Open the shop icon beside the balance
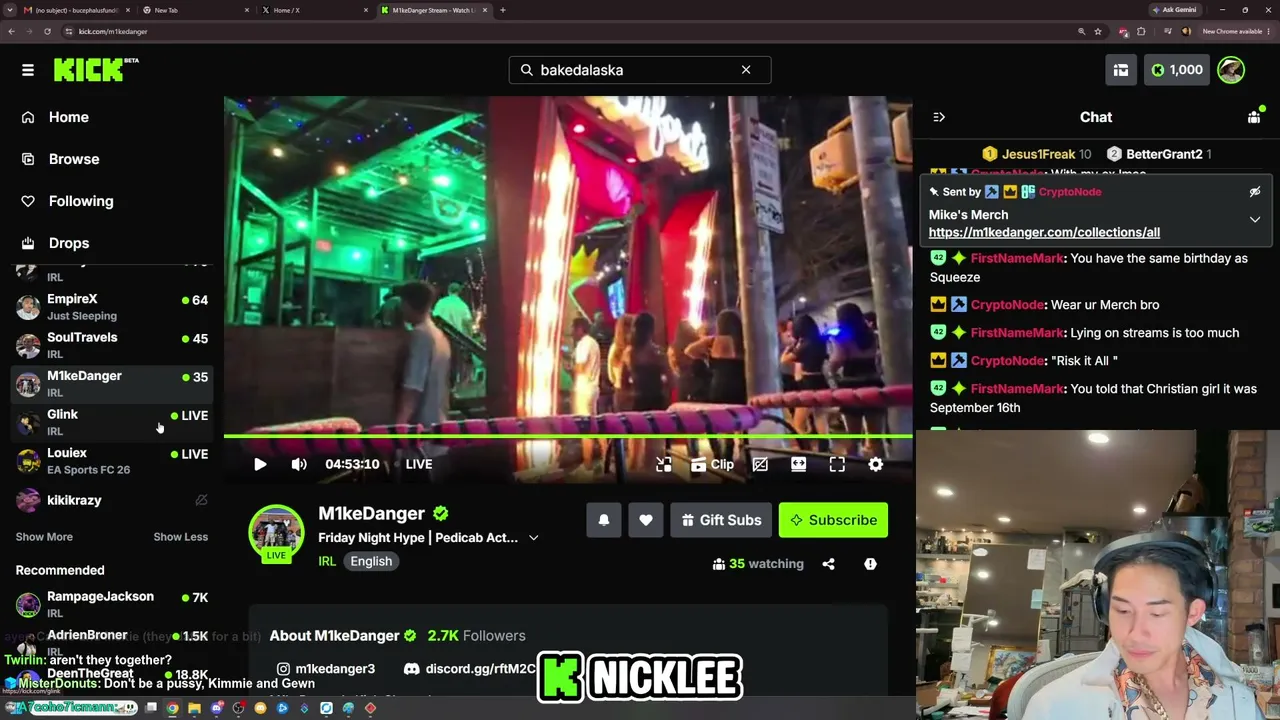Viewport: 1280px width, 720px height. click(x=1121, y=70)
